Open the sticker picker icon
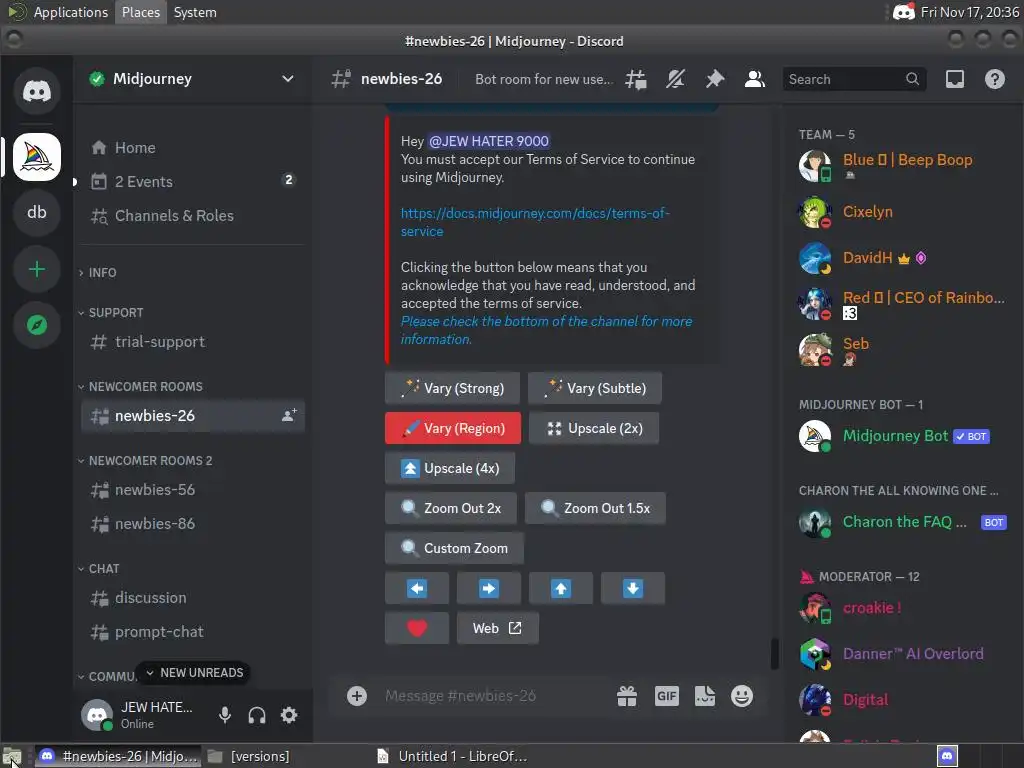 tap(704, 696)
